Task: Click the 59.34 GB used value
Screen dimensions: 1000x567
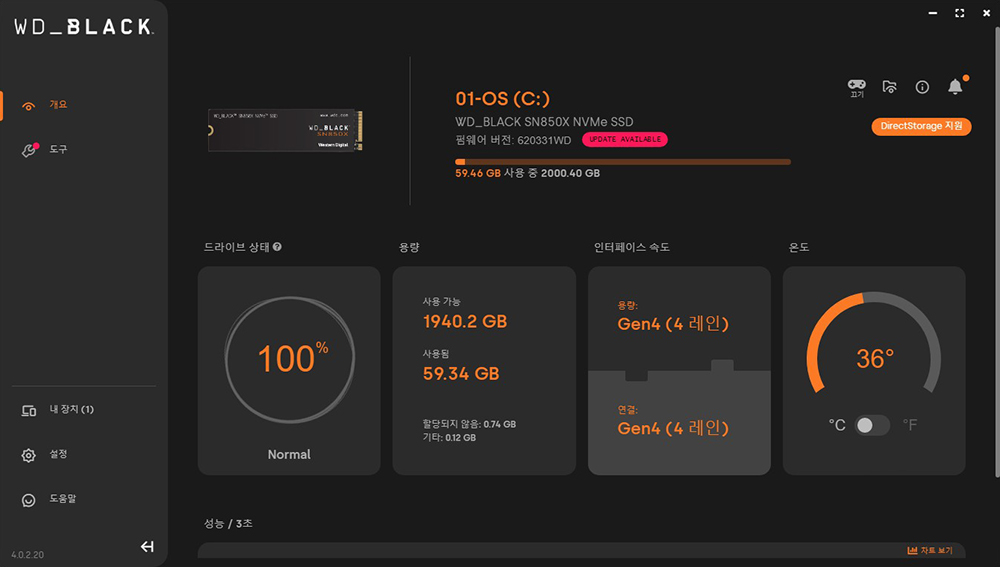Action: tap(461, 374)
